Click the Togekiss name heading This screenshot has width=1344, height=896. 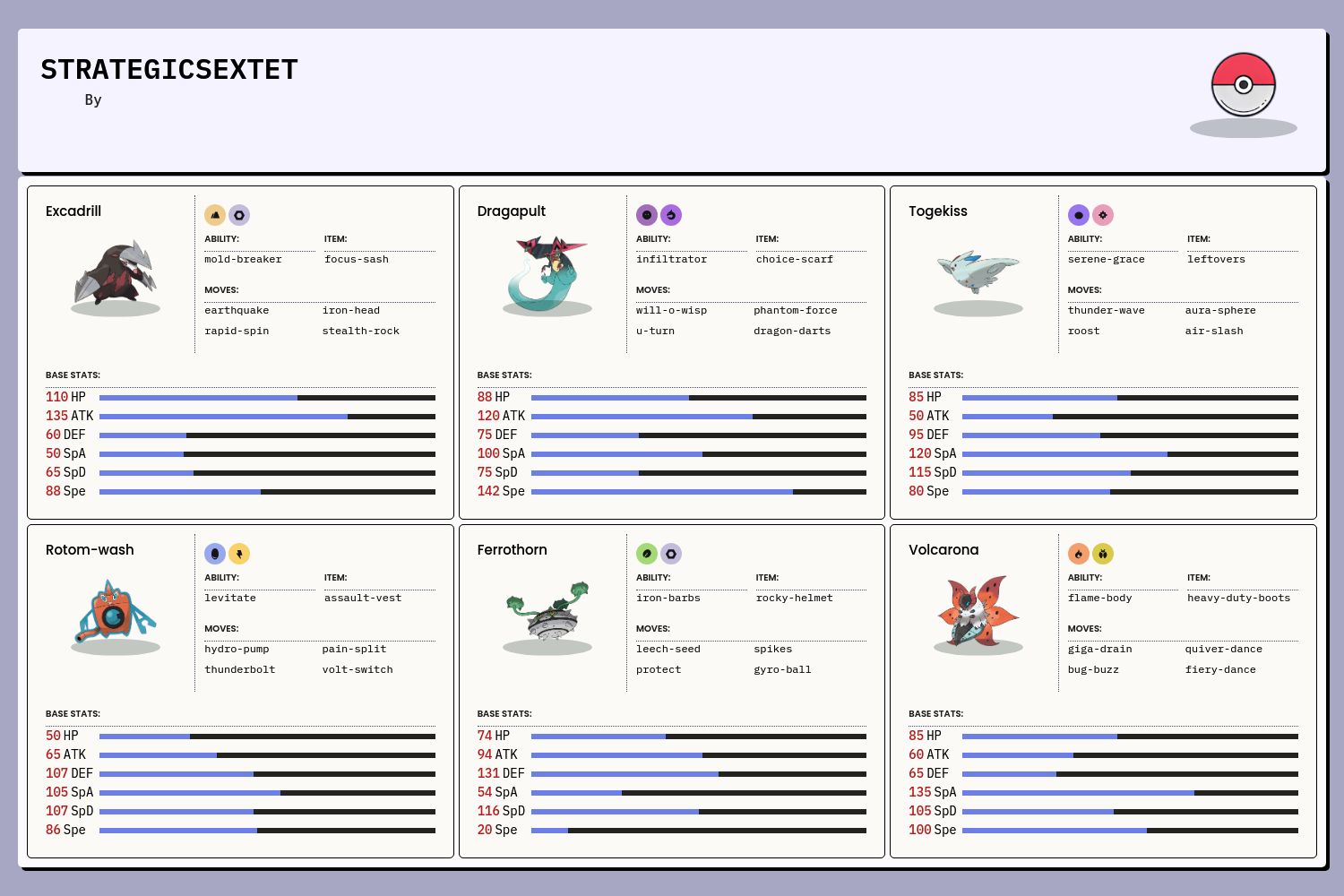pyautogui.click(x=937, y=211)
